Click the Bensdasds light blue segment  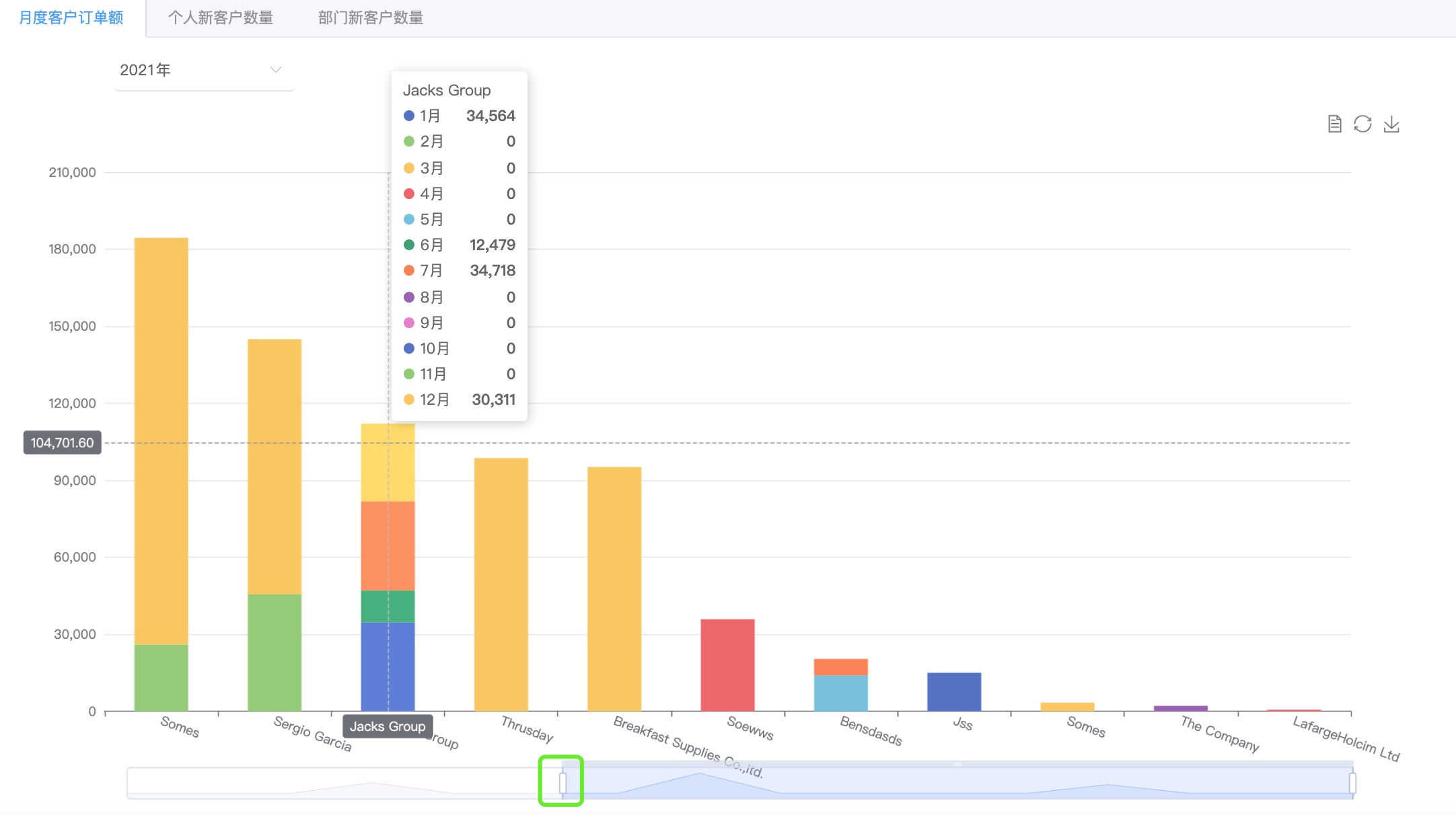(840, 693)
